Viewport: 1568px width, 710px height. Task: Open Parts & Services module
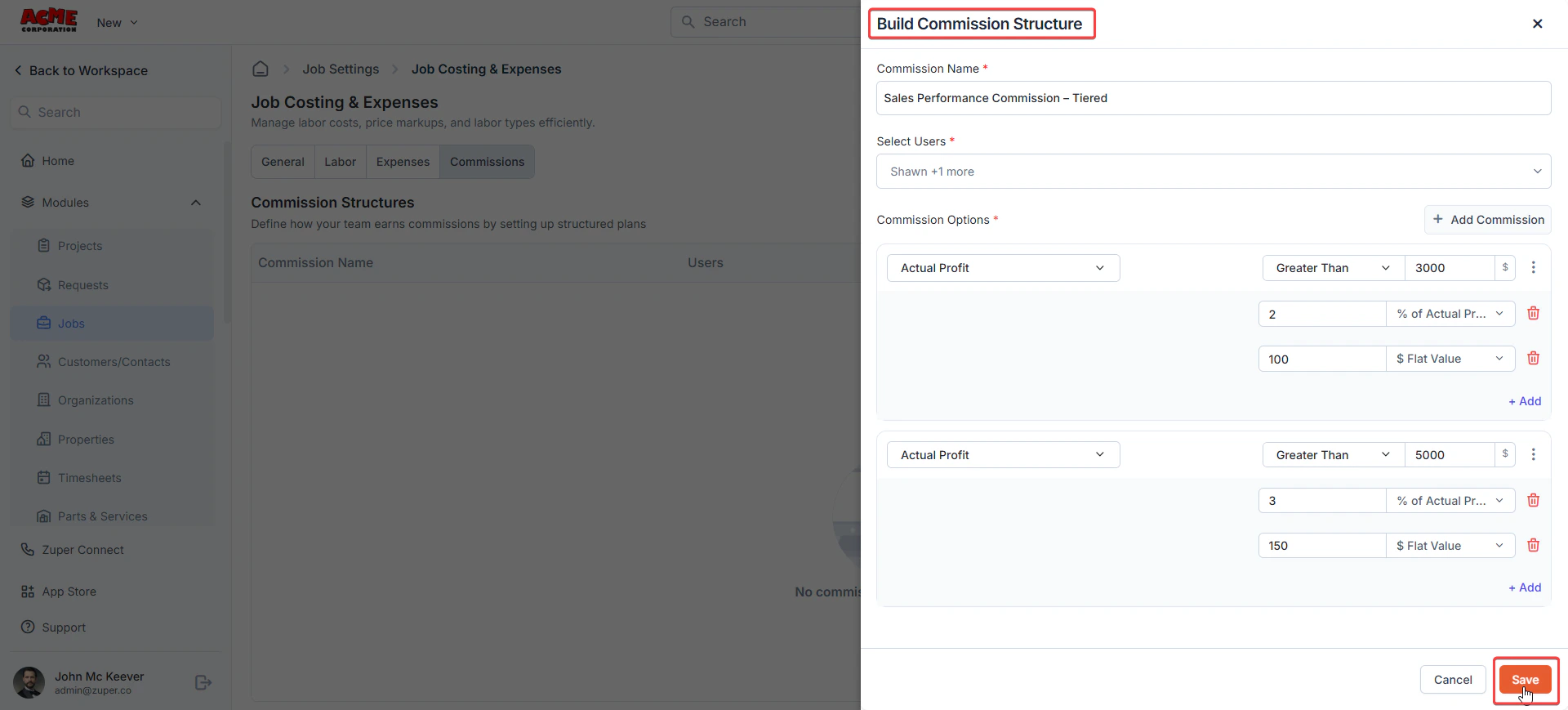click(x=112, y=516)
